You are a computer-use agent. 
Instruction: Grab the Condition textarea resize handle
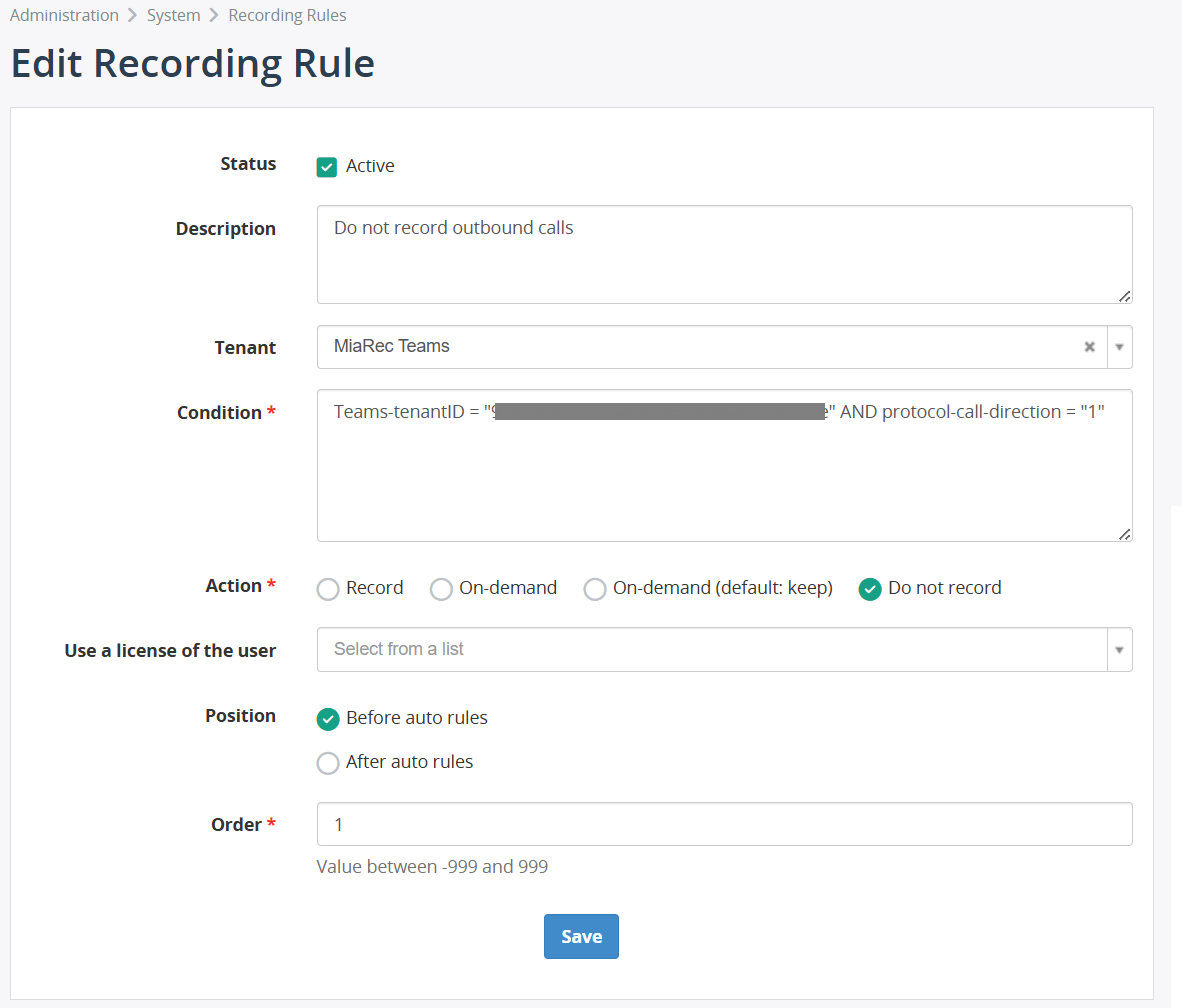tap(1125, 534)
